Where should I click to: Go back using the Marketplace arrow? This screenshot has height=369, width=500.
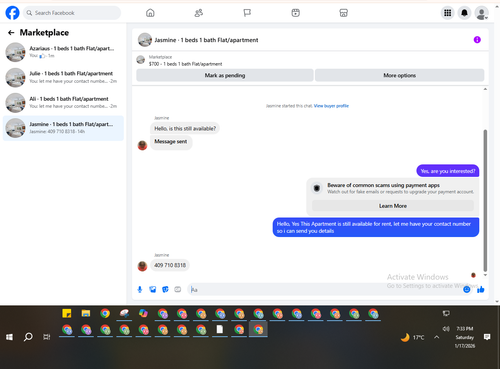pos(11,32)
